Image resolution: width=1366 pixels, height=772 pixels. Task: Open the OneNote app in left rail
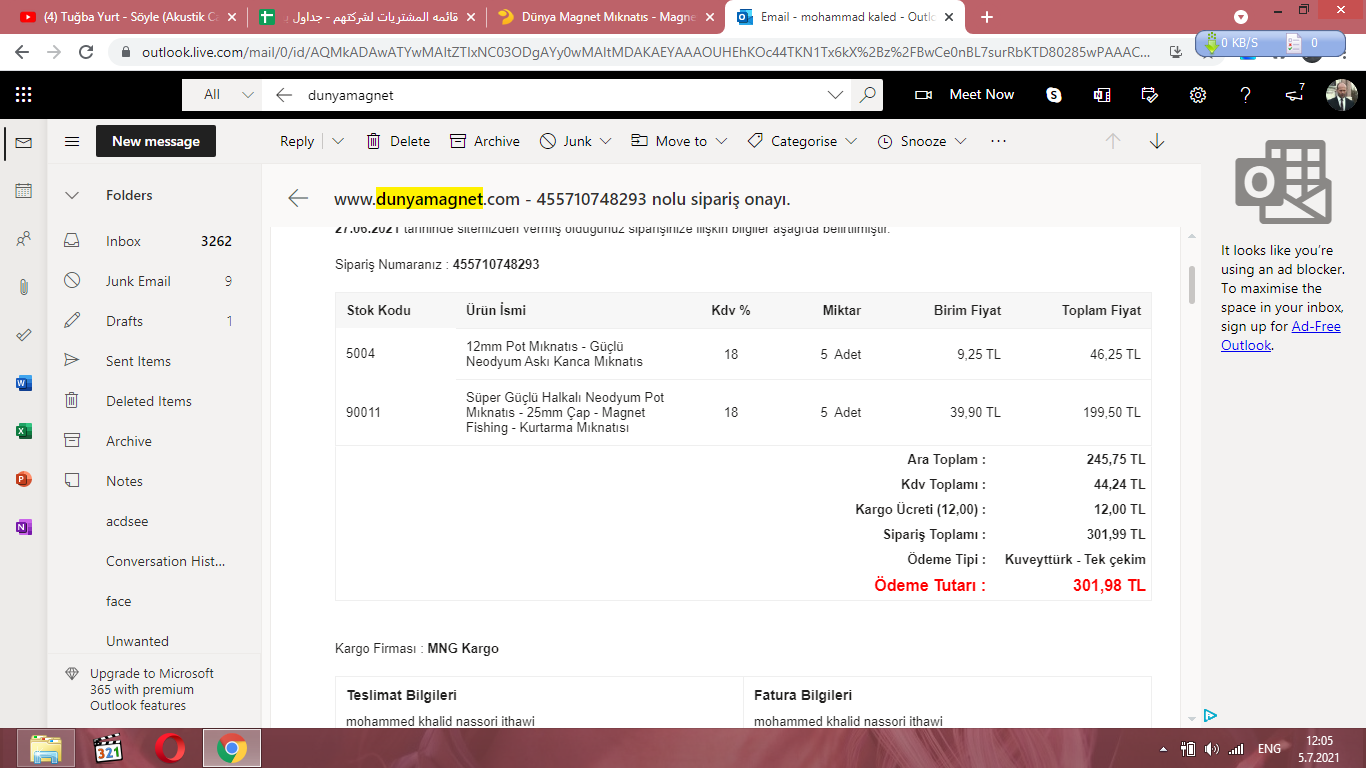point(24,527)
